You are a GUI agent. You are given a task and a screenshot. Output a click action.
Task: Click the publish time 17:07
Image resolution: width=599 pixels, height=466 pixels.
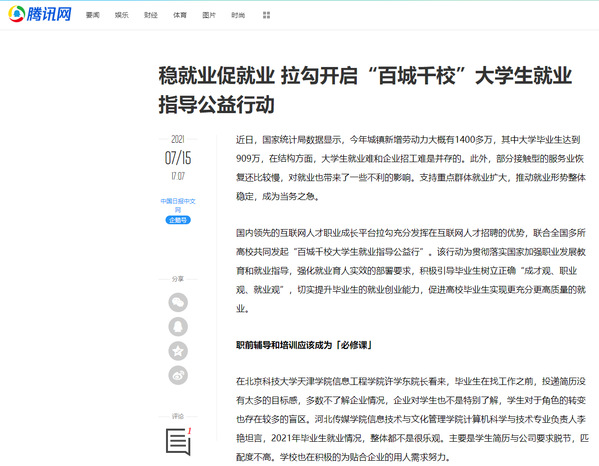[x=178, y=176]
